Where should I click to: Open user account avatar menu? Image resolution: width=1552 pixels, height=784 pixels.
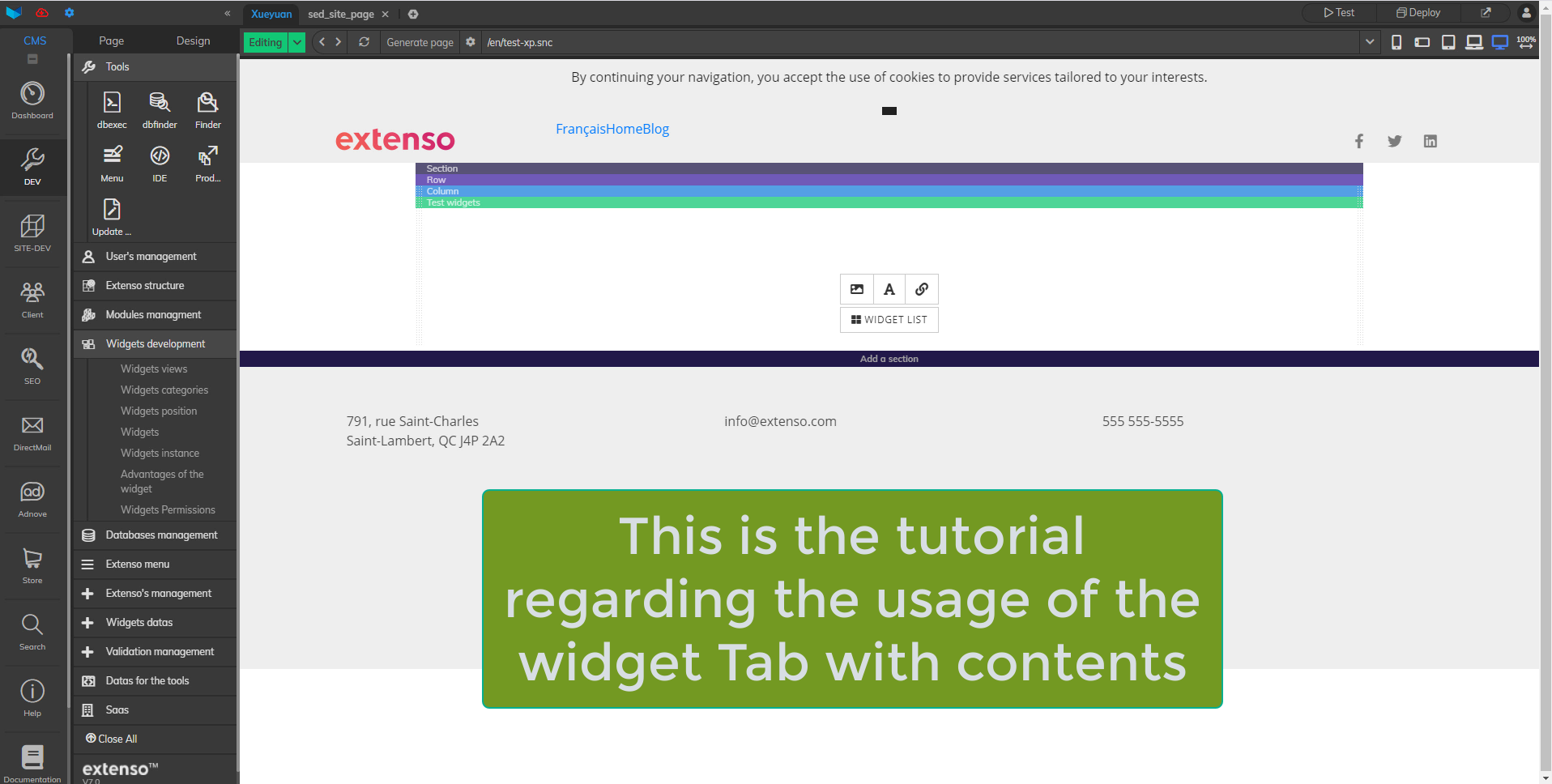tap(1526, 13)
